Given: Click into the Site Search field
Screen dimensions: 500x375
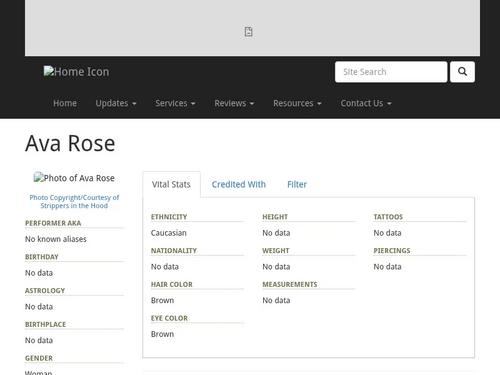Looking at the screenshot, I should [x=391, y=72].
